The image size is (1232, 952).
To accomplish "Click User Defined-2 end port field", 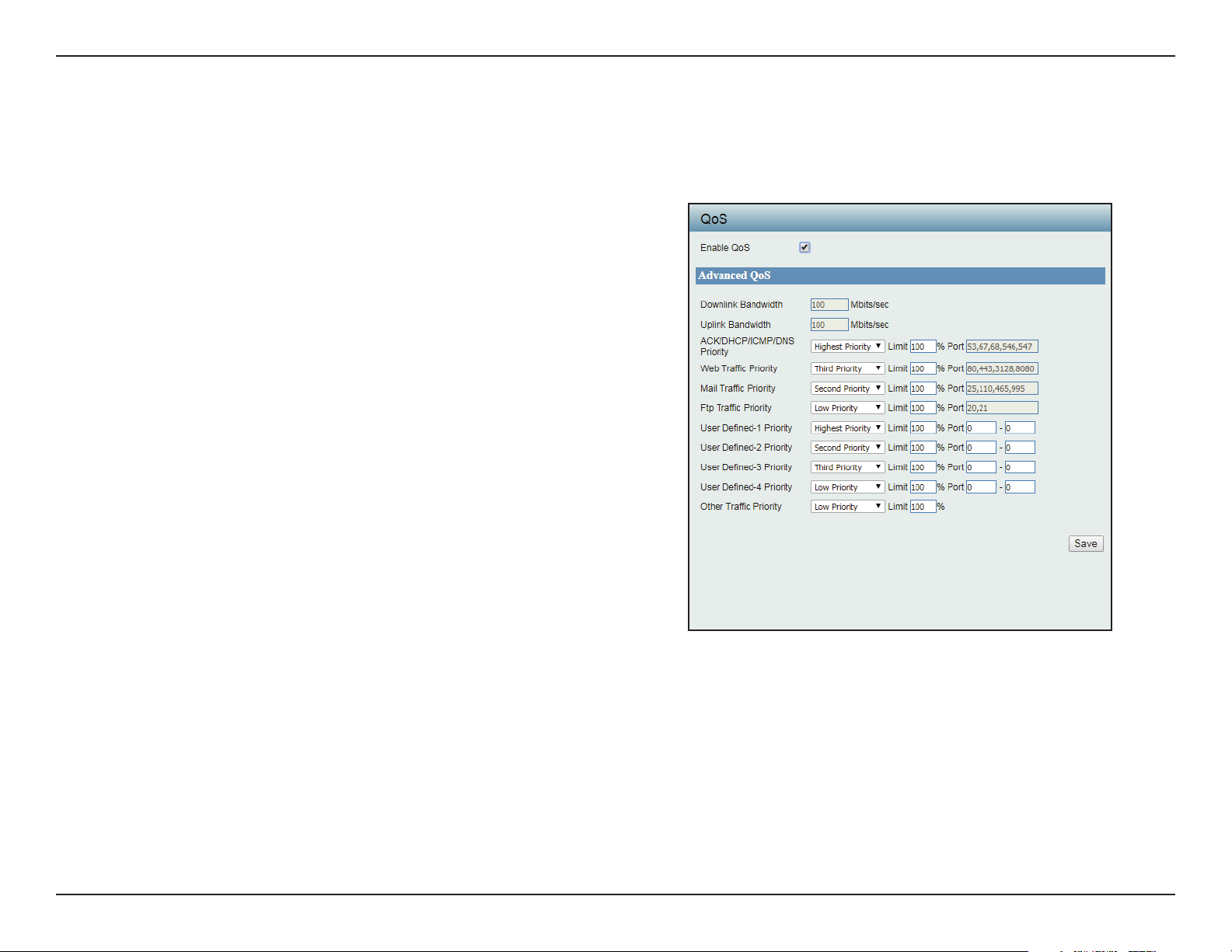I will tap(1020, 448).
